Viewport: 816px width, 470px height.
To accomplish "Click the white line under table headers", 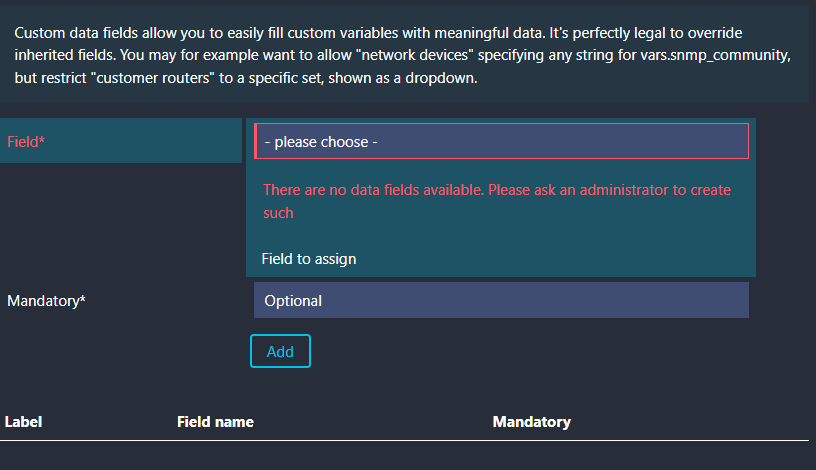I will (404, 440).
